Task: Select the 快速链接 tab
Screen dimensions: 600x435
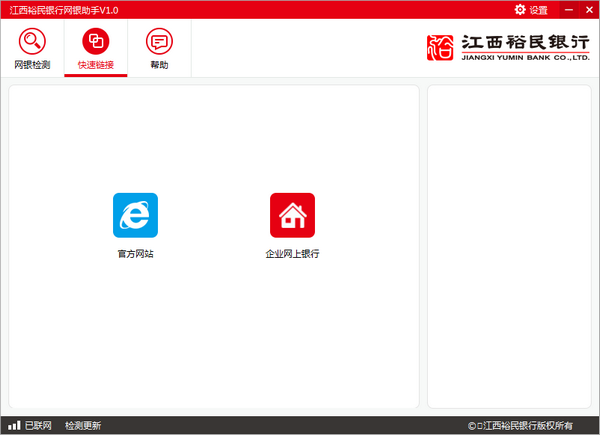Action: coord(96,48)
